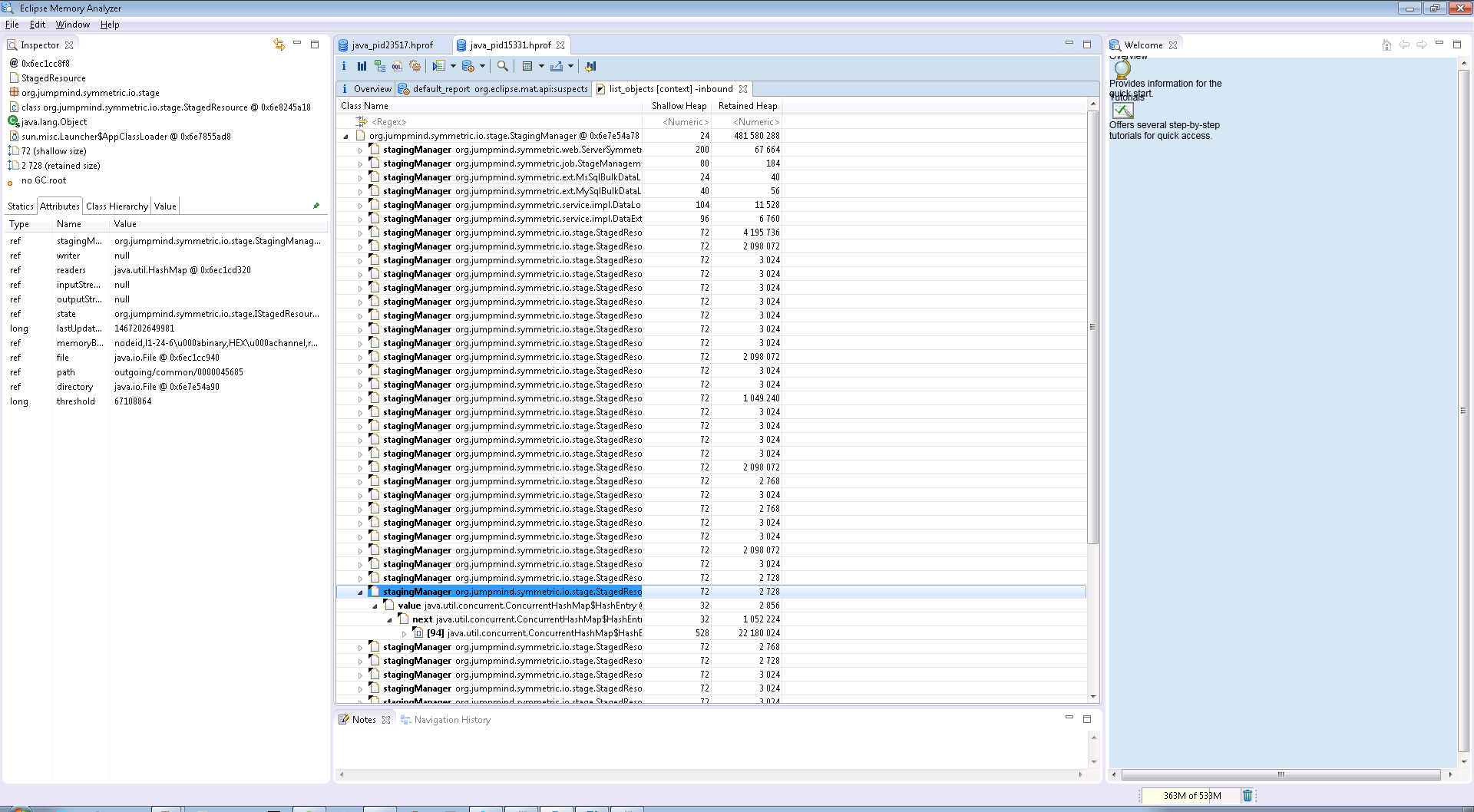Viewport: 1474px width, 812px height.
Task: Switch to default_report suspects tab
Action: tap(494, 89)
